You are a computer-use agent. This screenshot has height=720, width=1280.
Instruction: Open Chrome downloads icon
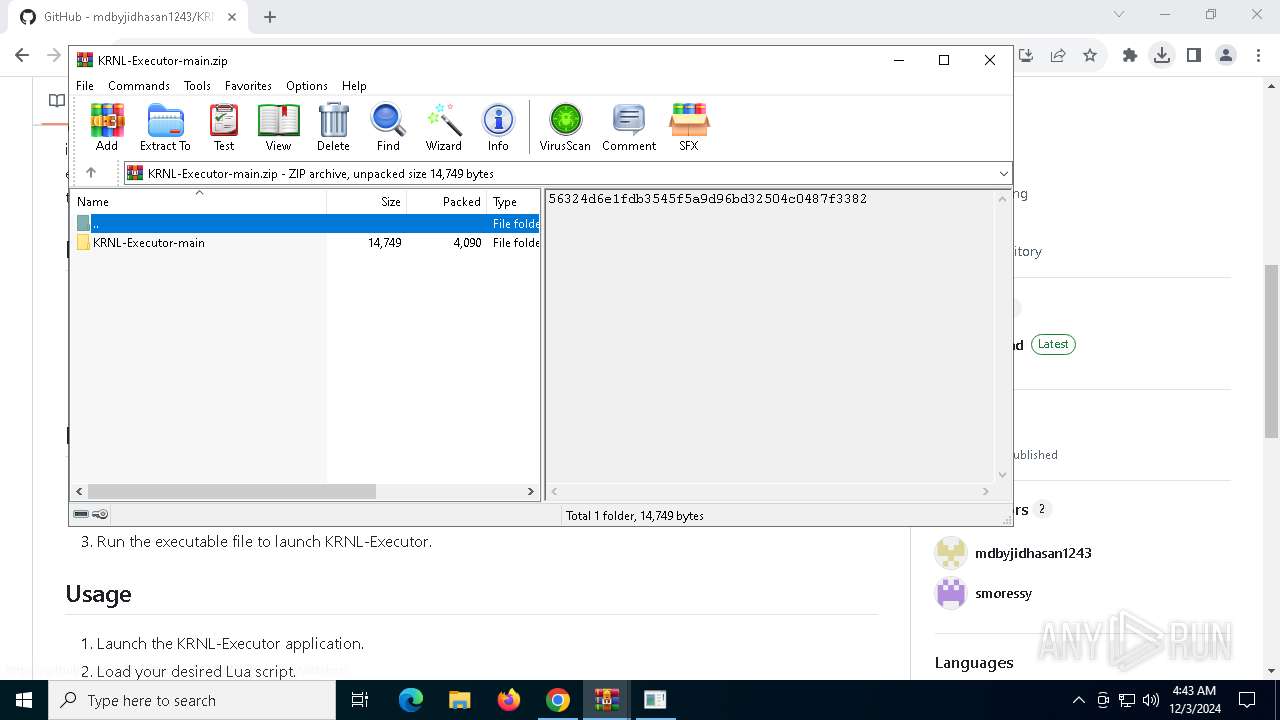1162,55
